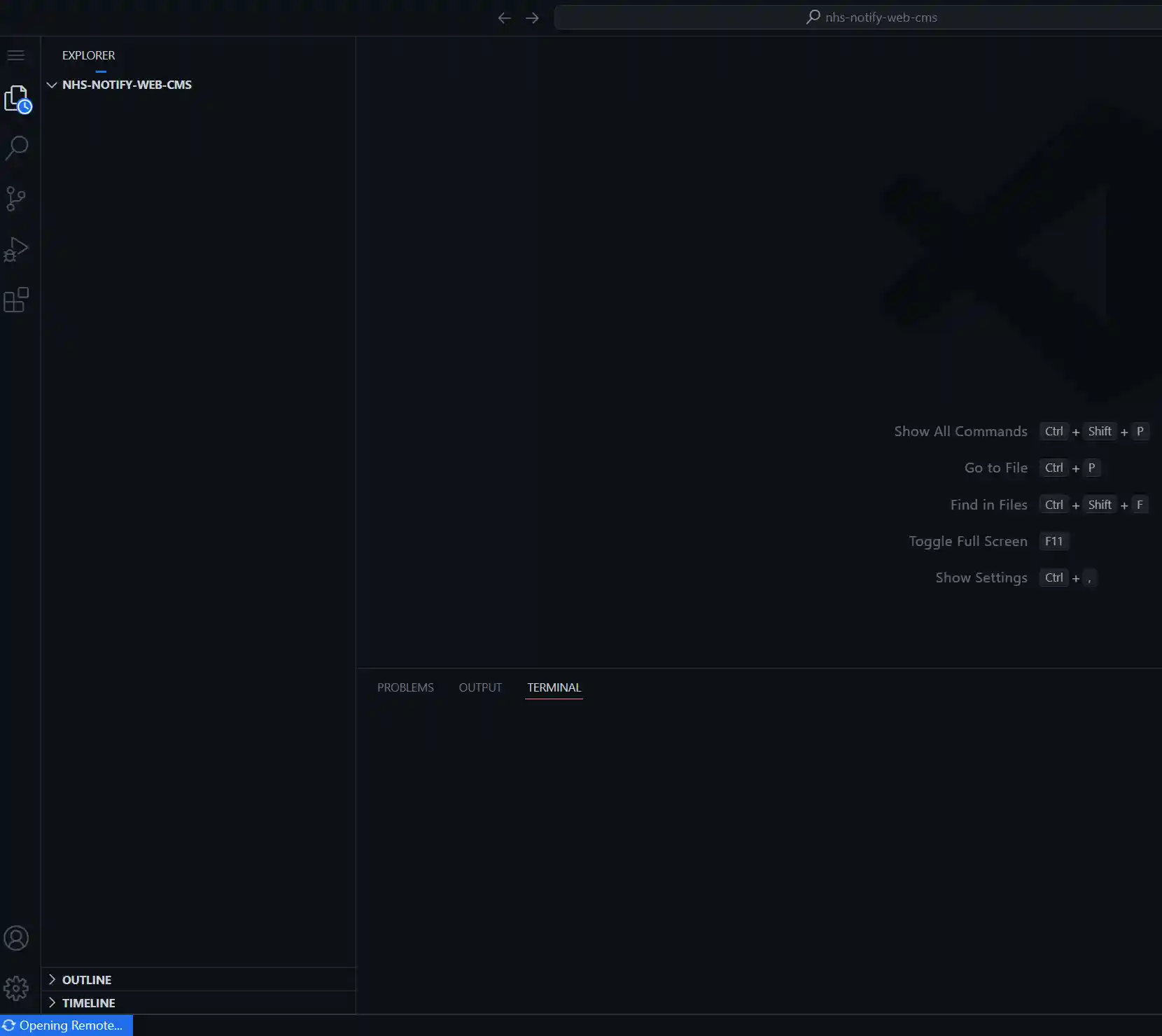Viewport: 1162px width, 1036px height.
Task: Expand the TIMELINE section
Action: (x=199, y=1002)
